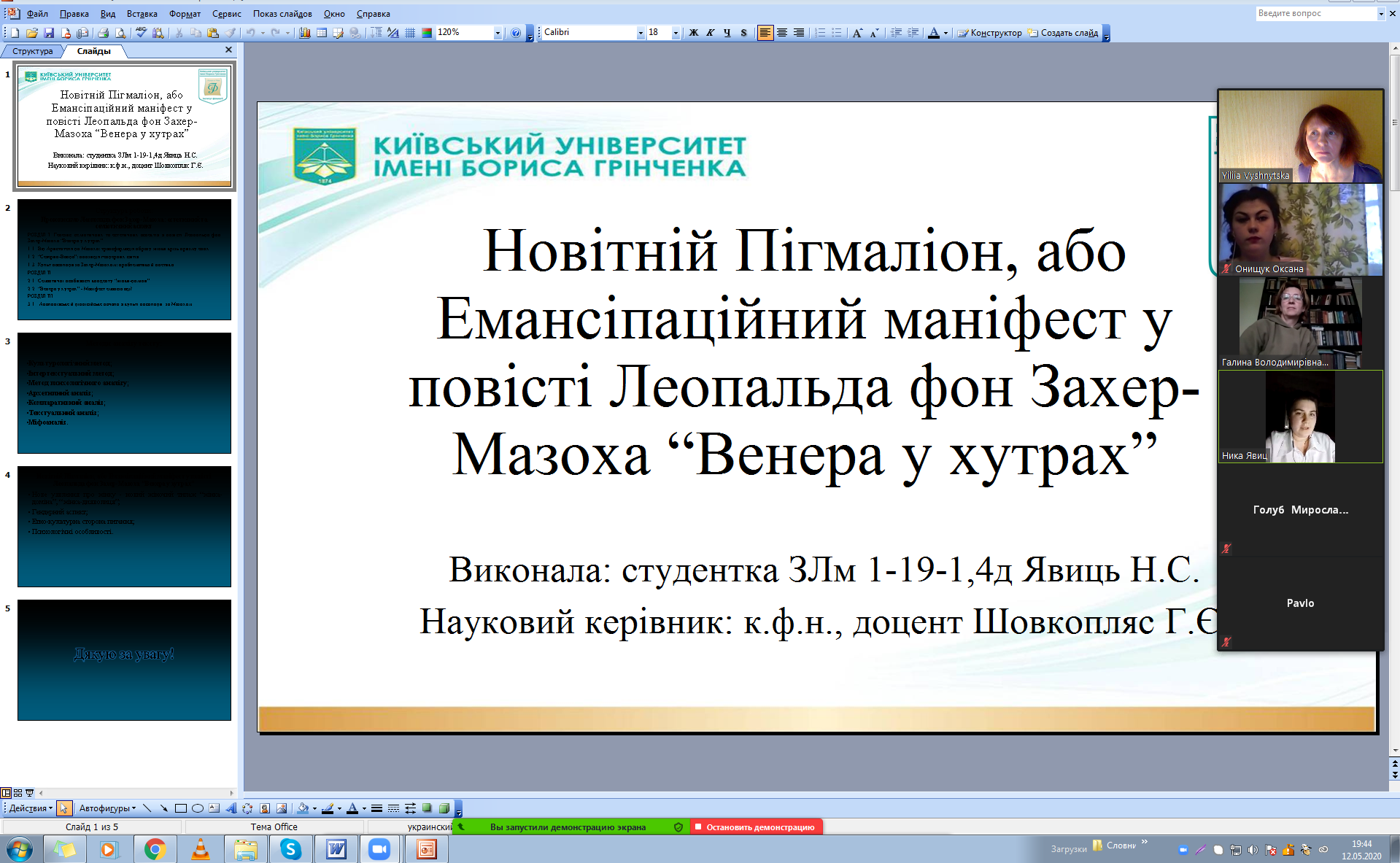Open the Calibri font name dropdown
Screen dimensions: 1400x863
[641, 33]
